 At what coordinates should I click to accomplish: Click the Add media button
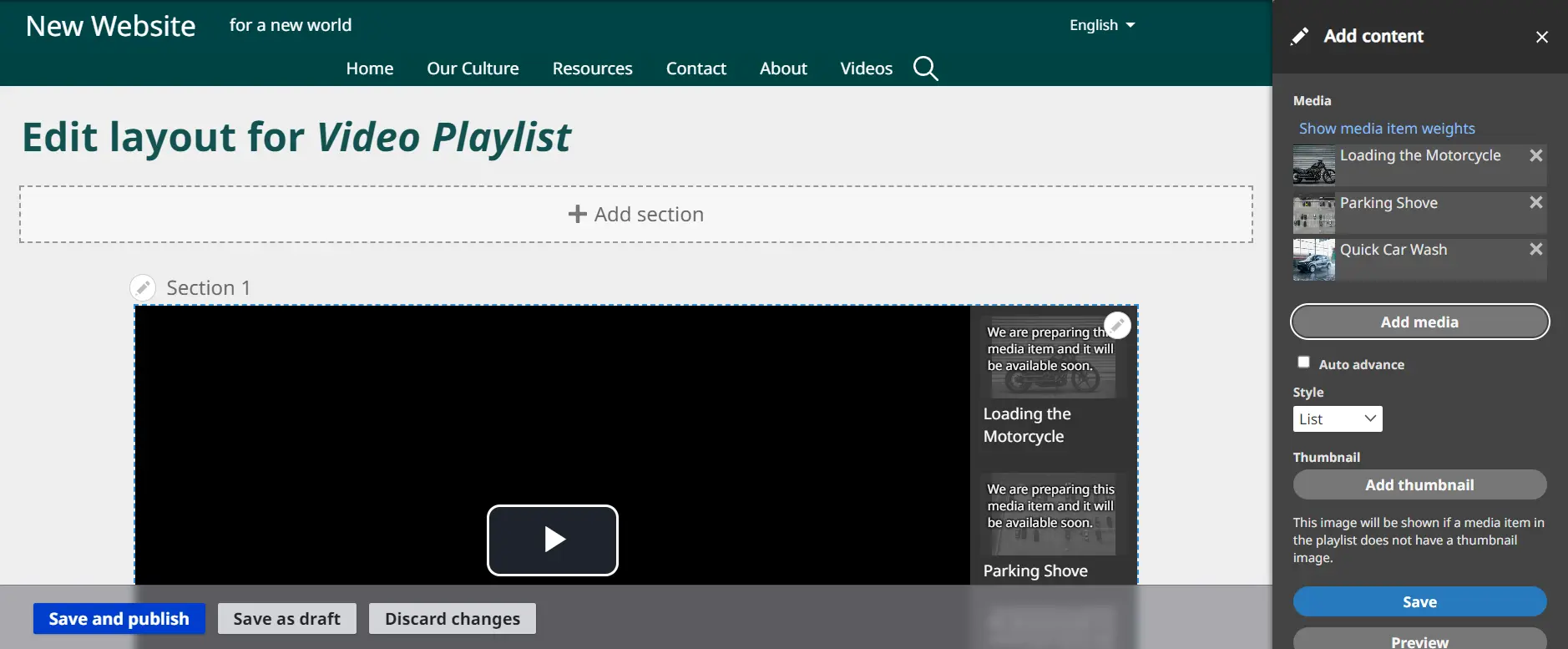(x=1419, y=322)
